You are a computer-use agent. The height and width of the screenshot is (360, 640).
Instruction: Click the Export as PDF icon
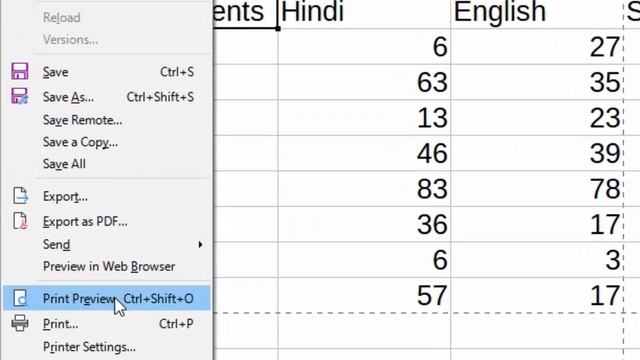click(20, 221)
